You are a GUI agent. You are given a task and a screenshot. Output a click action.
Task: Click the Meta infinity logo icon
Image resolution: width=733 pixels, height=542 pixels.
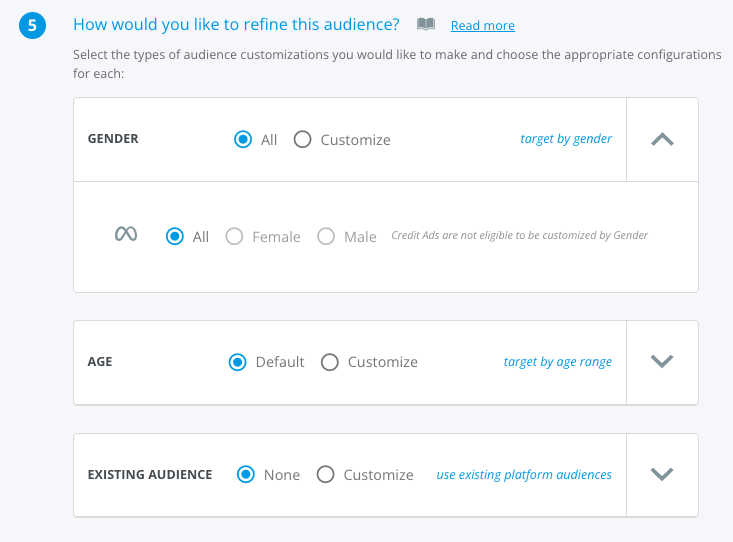click(126, 234)
